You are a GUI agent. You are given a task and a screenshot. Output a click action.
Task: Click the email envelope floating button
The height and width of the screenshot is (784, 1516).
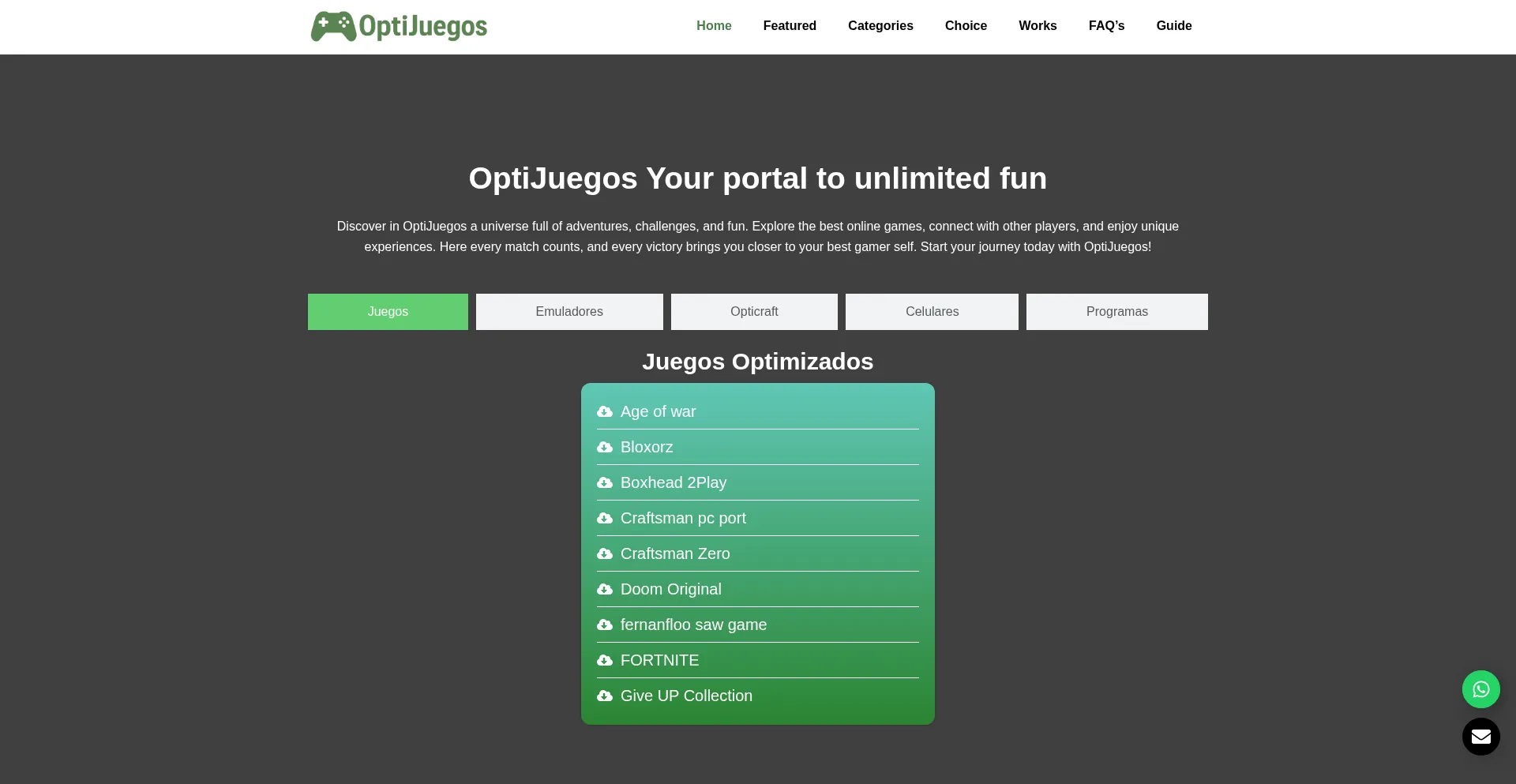[x=1480, y=737]
